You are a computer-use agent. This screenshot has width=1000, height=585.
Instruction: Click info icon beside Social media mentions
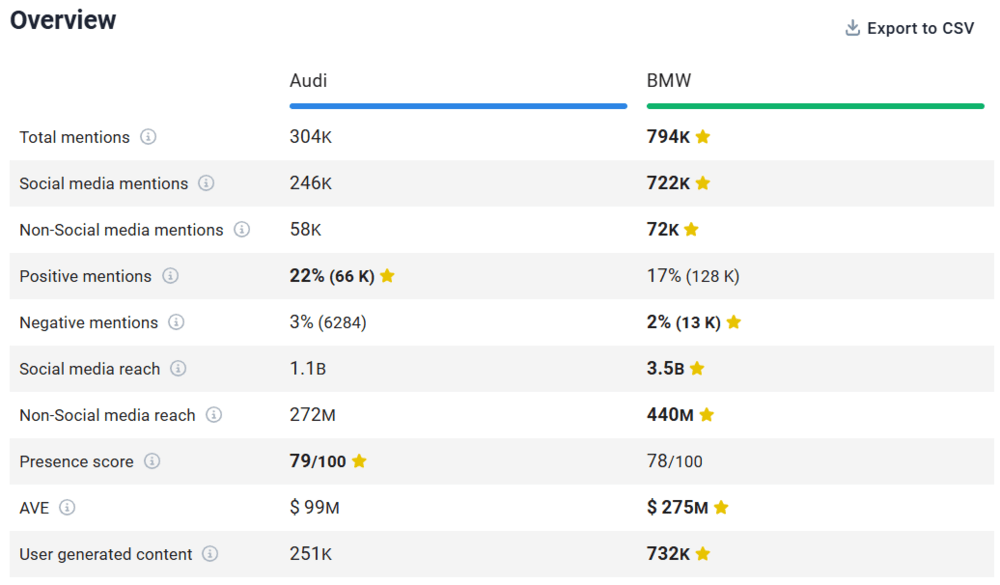coord(206,183)
